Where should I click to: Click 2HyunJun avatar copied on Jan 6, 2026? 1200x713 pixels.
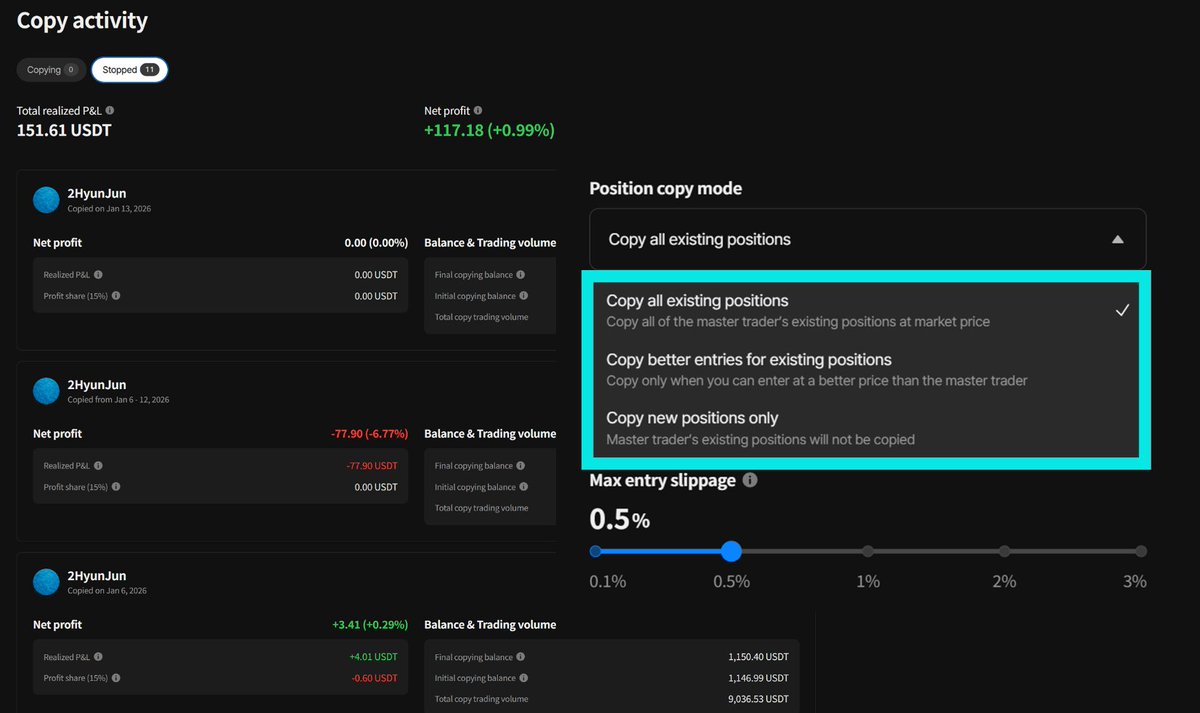tap(46, 582)
